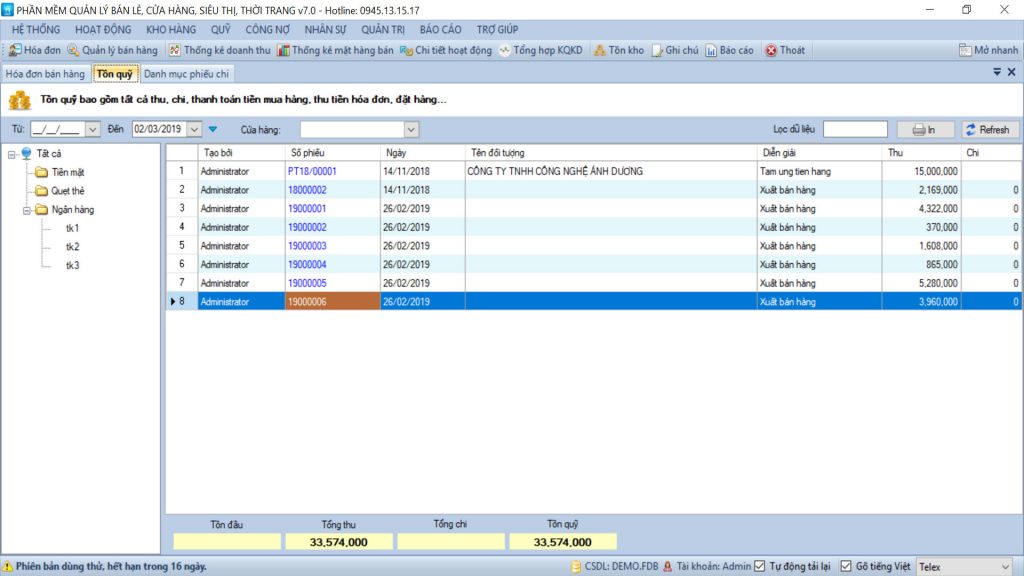Switch to Danh mục phiếu chi tab
This screenshot has height=576, width=1024.
pyautogui.click(x=186, y=73)
